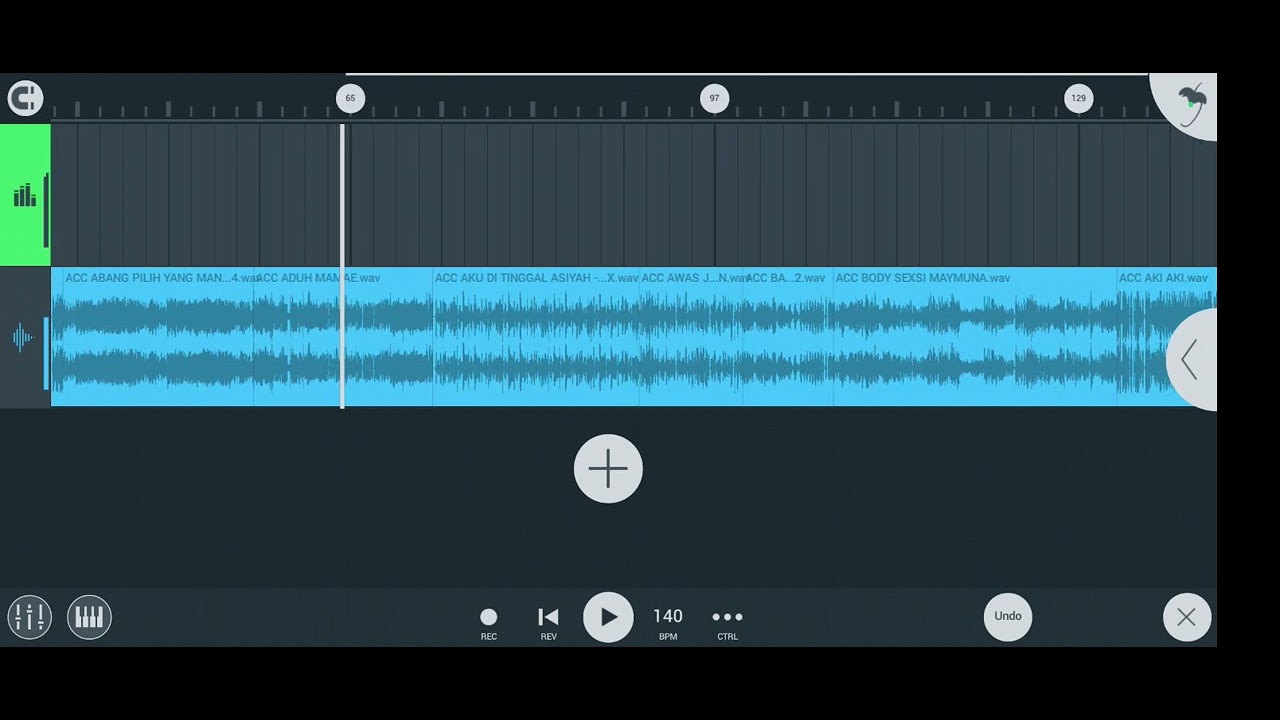Select ACC BA...2.wav audio clip
This screenshot has height=720, width=1280.
[x=788, y=337]
